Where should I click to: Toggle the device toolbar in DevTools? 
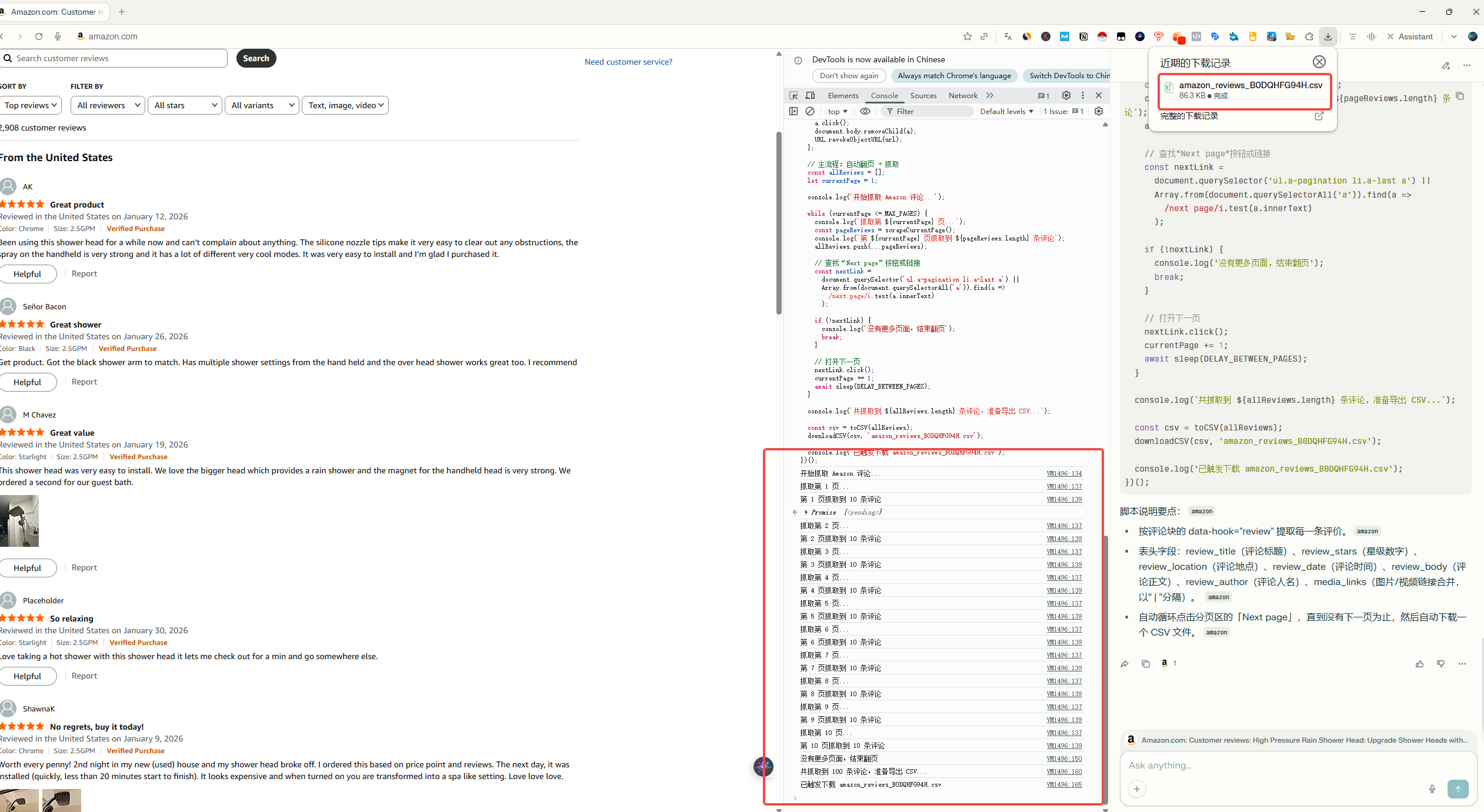(810, 95)
